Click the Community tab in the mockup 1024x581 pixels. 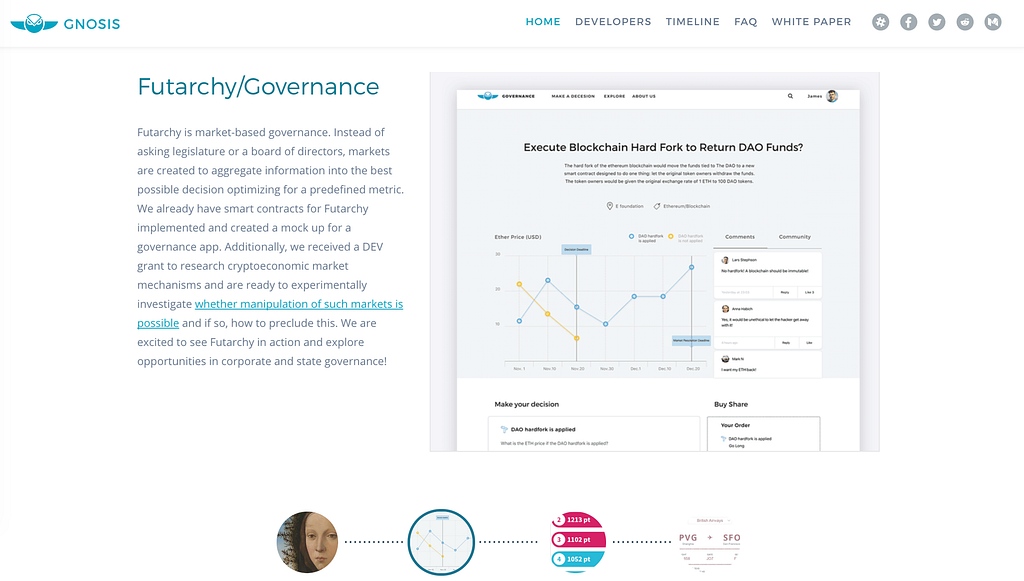click(795, 237)
